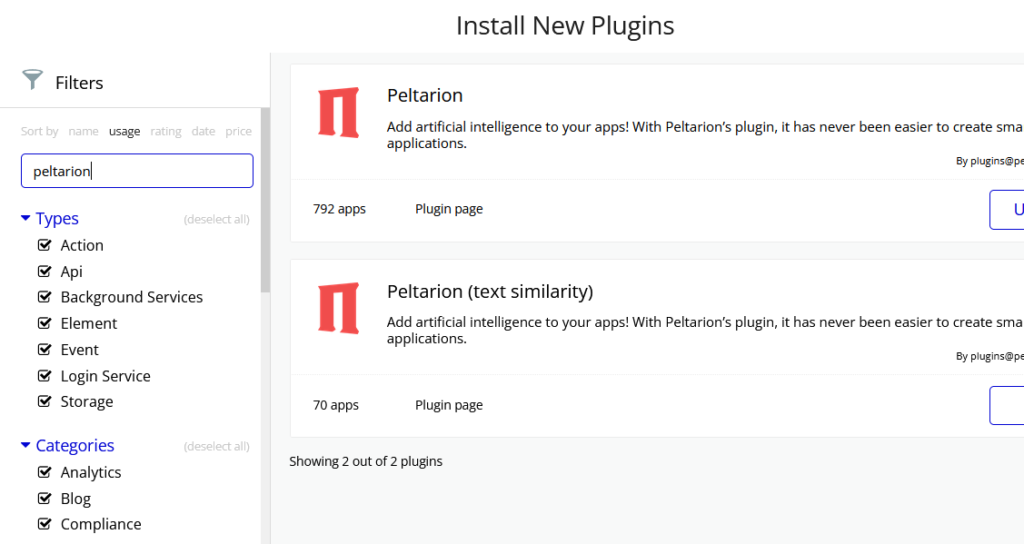Click the Peltarion (text similarity) title
Image resolution: width=1024 pixels, height=544 pixels.
coord(490,291)
